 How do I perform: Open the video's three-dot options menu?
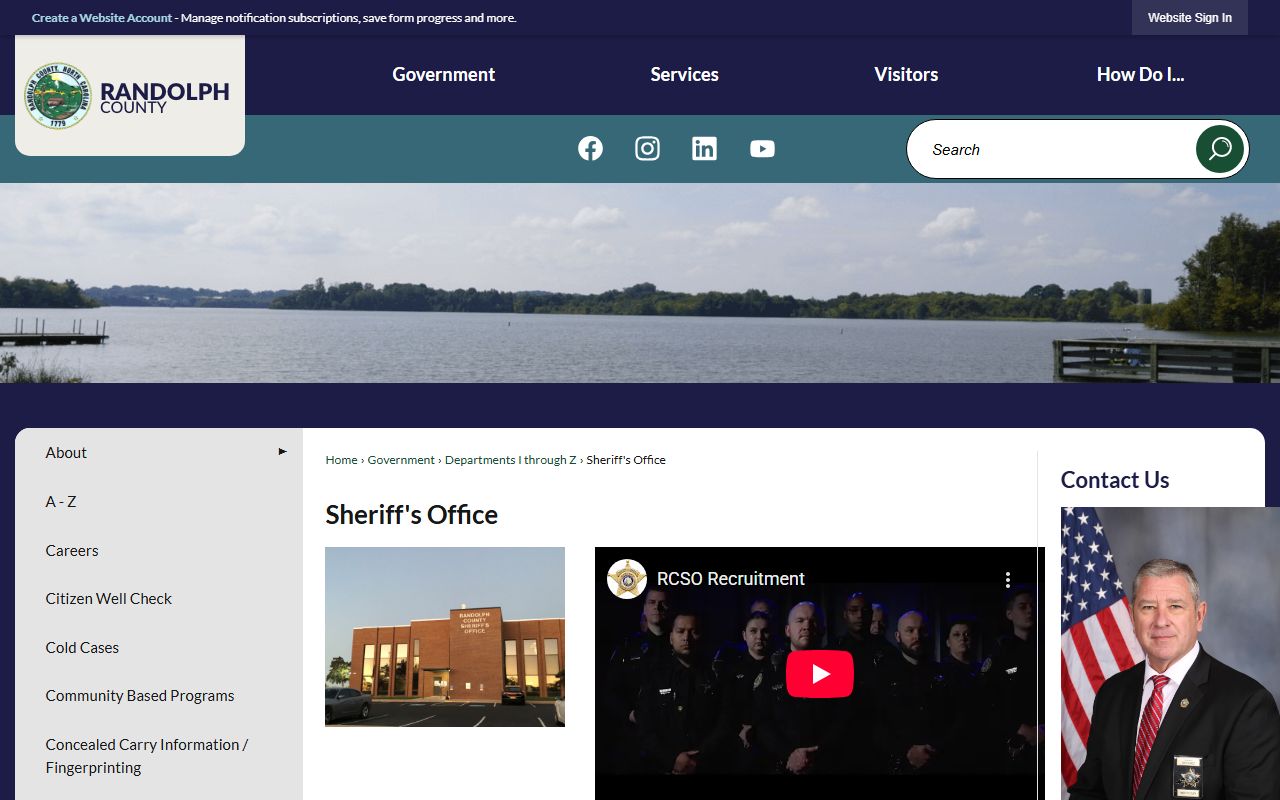1008,579
